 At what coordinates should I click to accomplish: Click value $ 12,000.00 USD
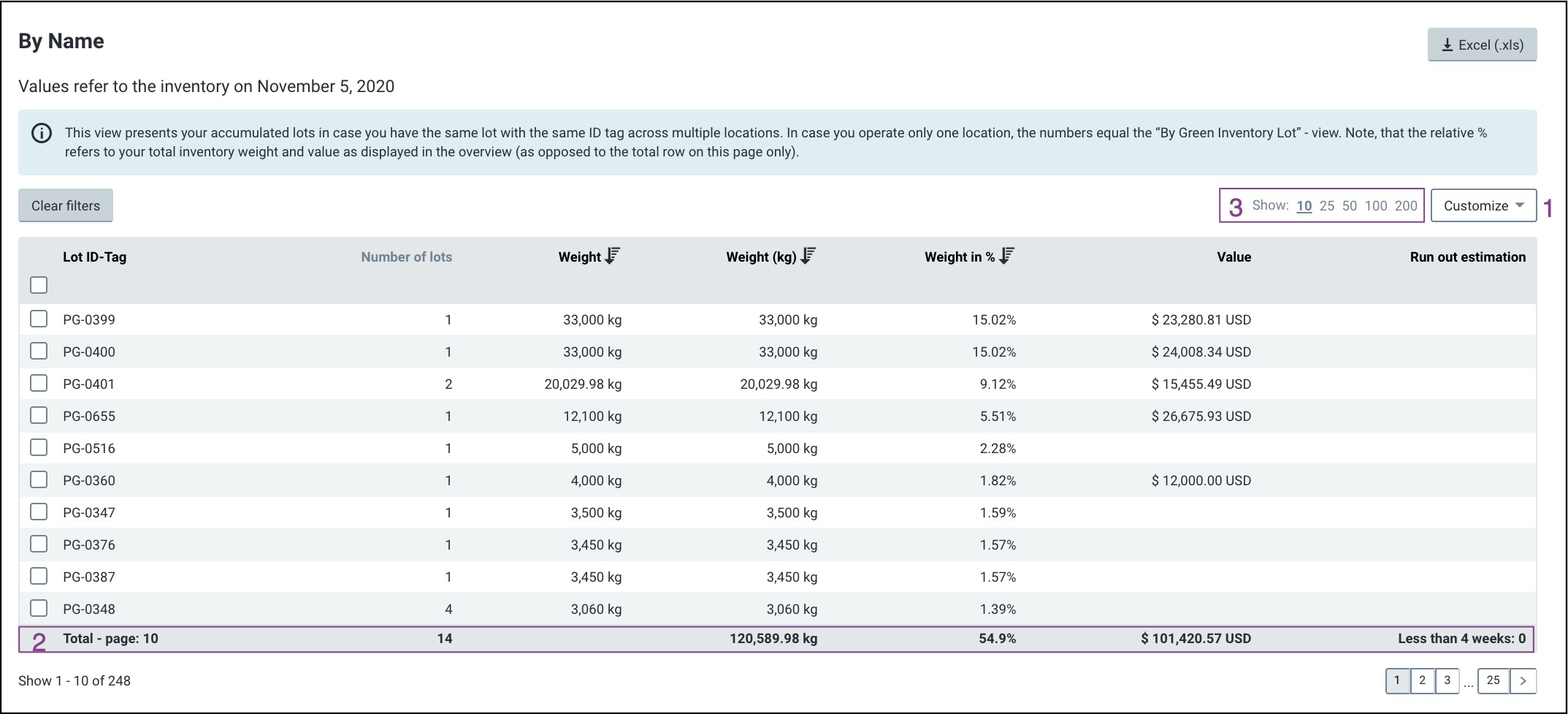click(1201, 481)
